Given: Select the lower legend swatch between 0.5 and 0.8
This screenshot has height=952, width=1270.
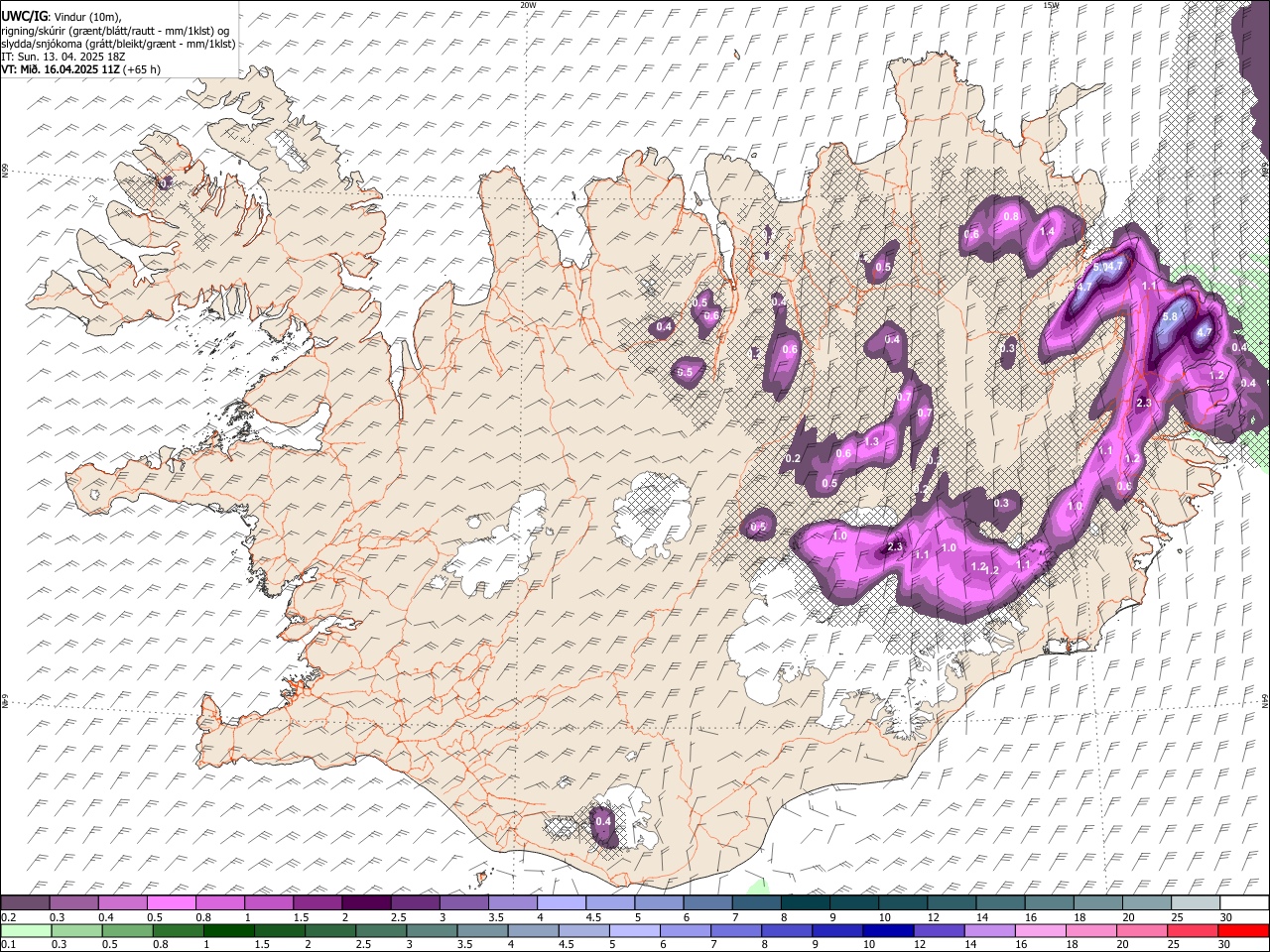Looking at the screenshot, I should coord(127,931).
